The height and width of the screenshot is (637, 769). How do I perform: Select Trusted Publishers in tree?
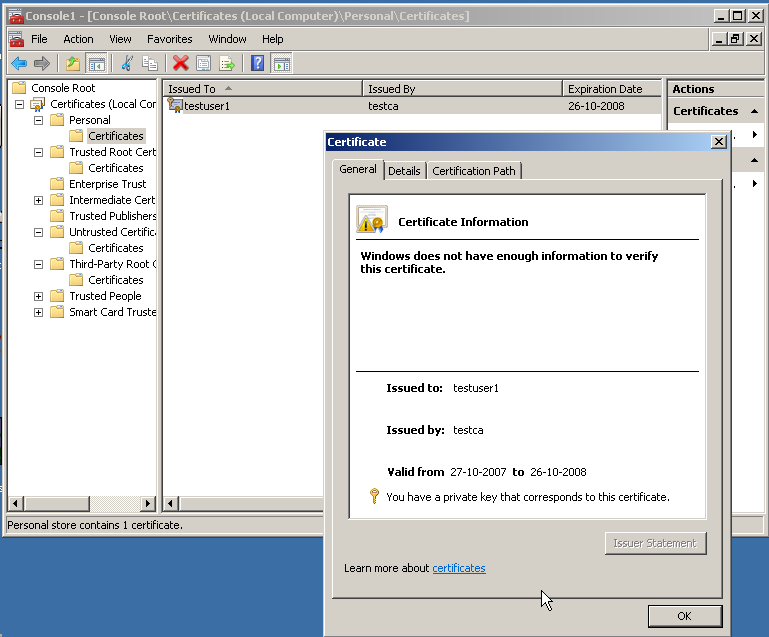coord(112,216)
